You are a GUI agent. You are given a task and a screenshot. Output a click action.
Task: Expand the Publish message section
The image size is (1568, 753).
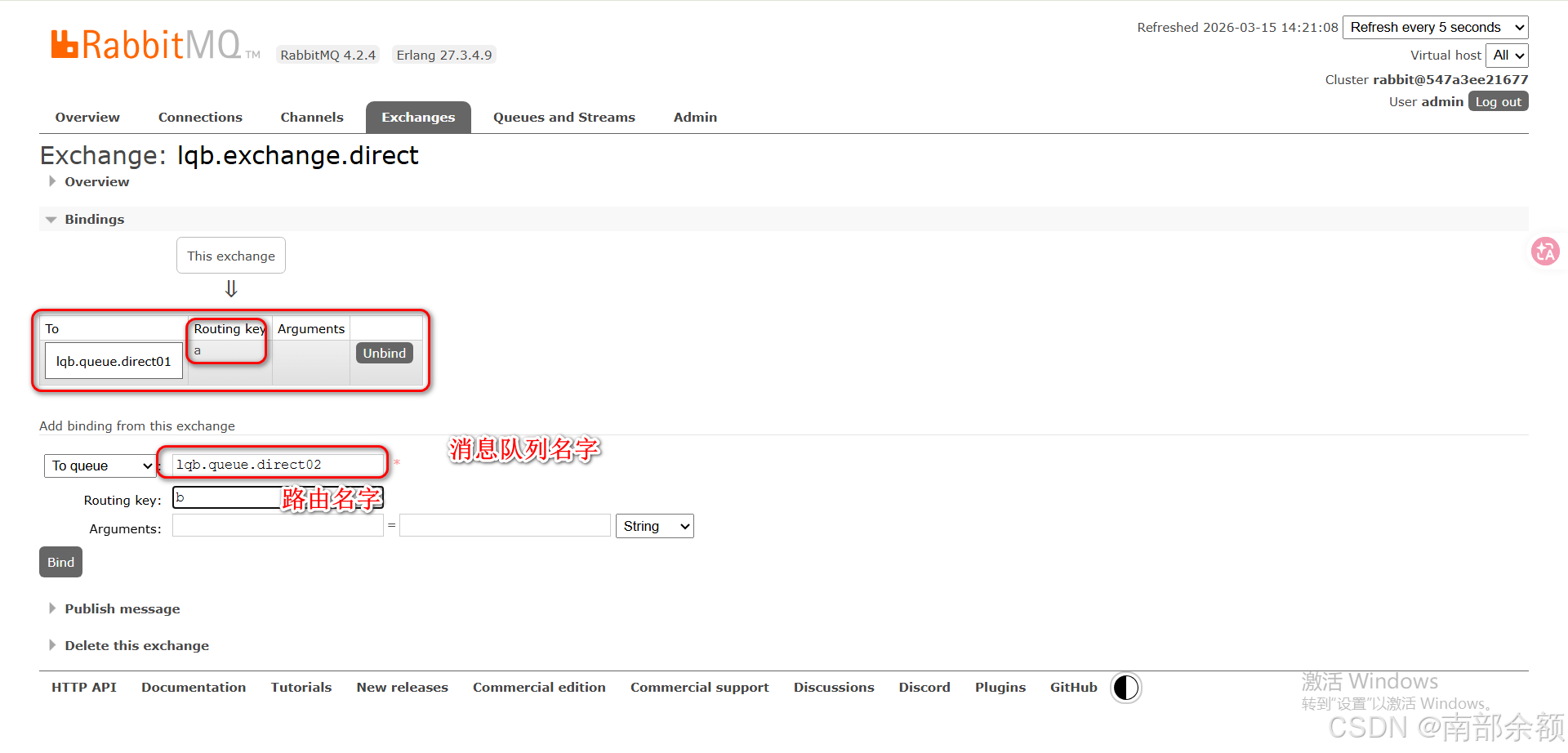[122, 608]
